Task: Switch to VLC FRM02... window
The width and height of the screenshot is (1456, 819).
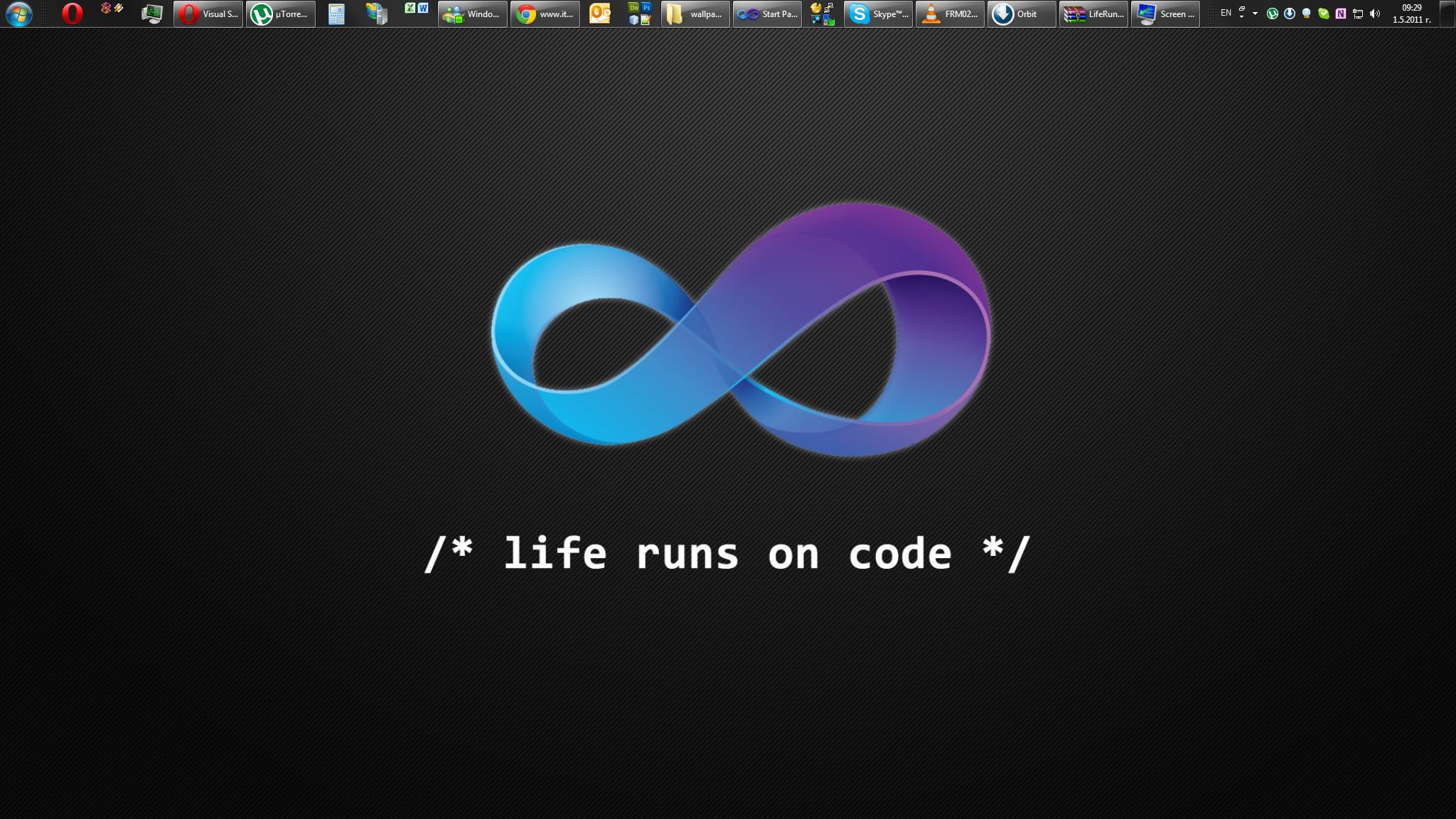Action: (x=950, y=14)
